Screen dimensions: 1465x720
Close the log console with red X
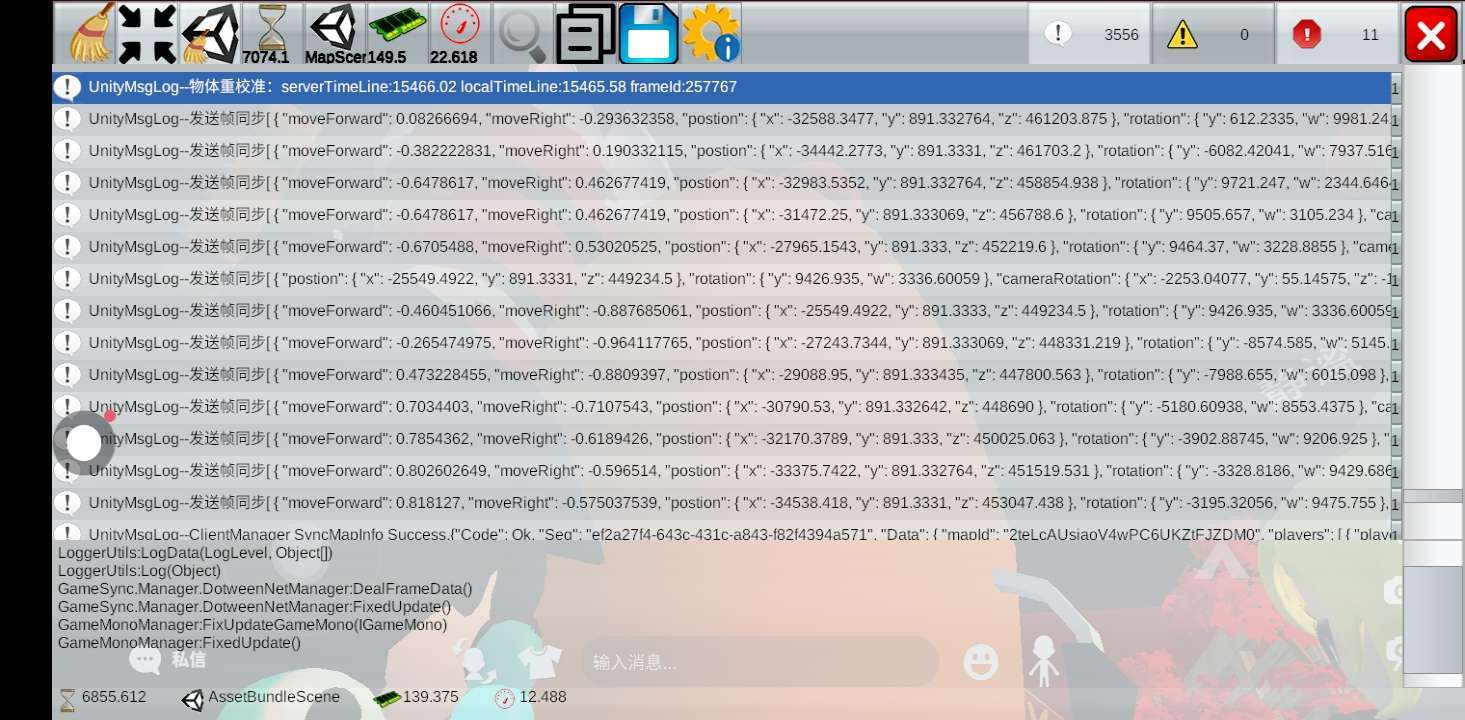pos(1431,34)
